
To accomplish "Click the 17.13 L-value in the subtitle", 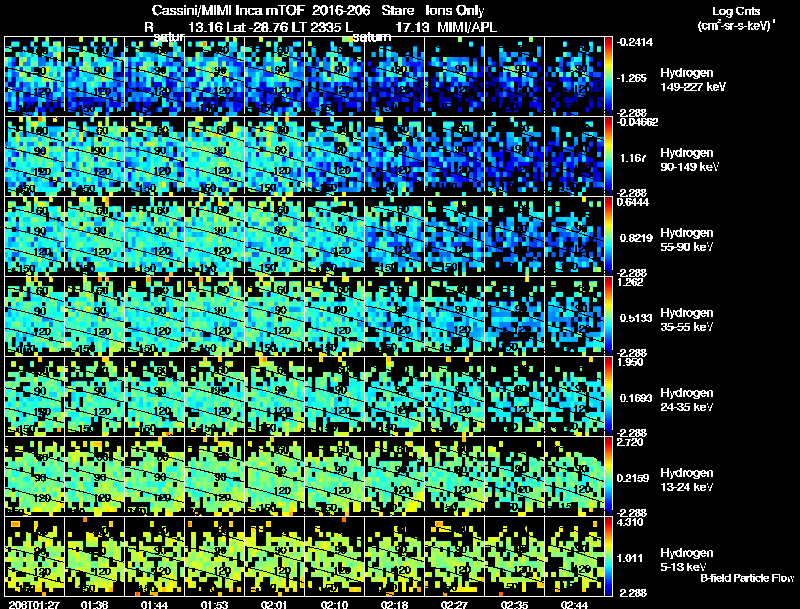I will tap(412, 27).
